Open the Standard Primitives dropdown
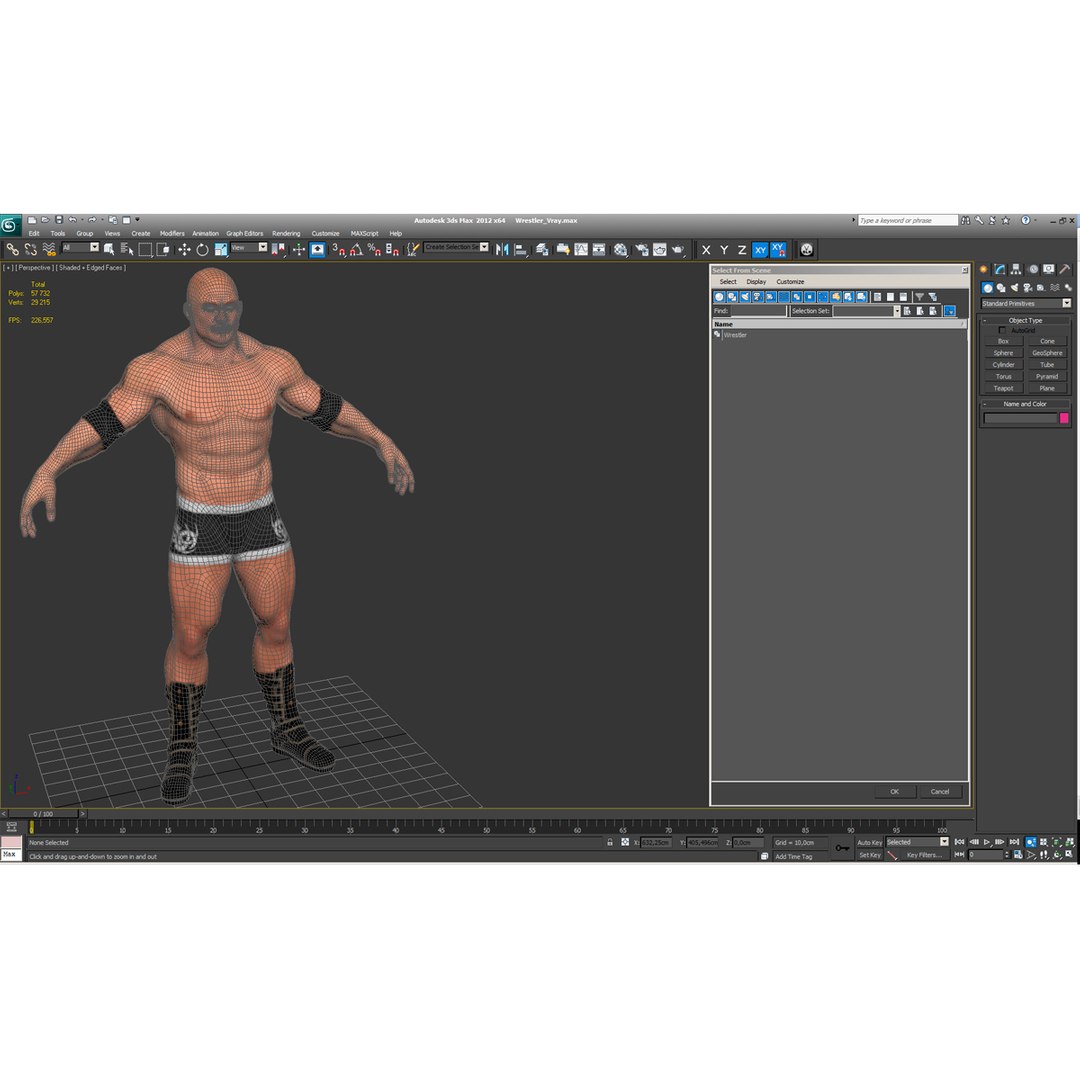 [x=1026, y=303]
